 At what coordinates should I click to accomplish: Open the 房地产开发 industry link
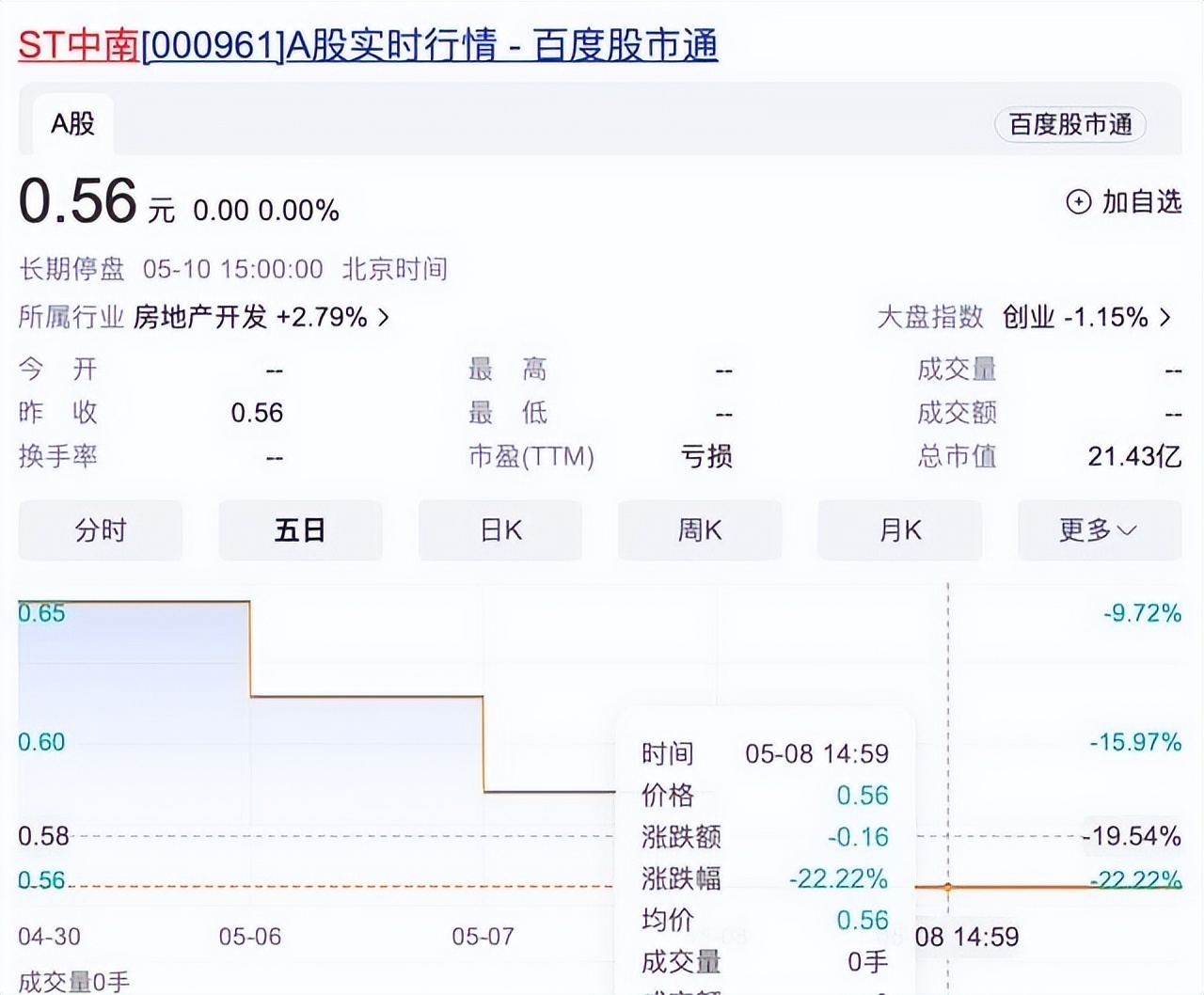200,318
